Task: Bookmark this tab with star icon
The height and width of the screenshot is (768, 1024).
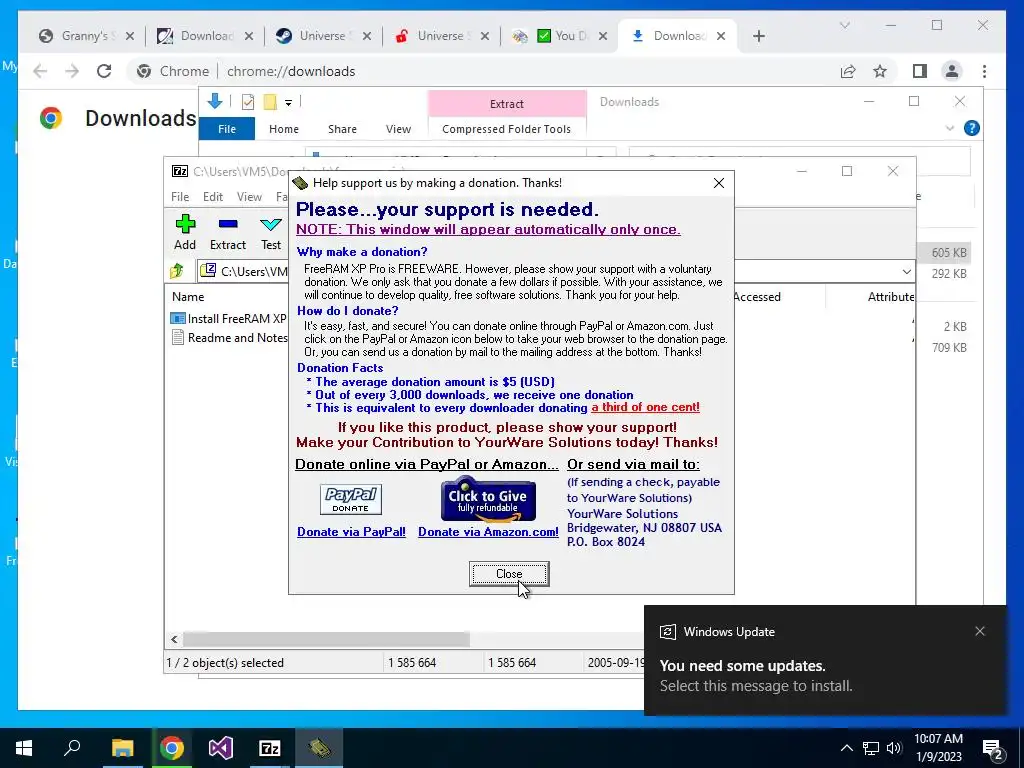Action: 880,71
